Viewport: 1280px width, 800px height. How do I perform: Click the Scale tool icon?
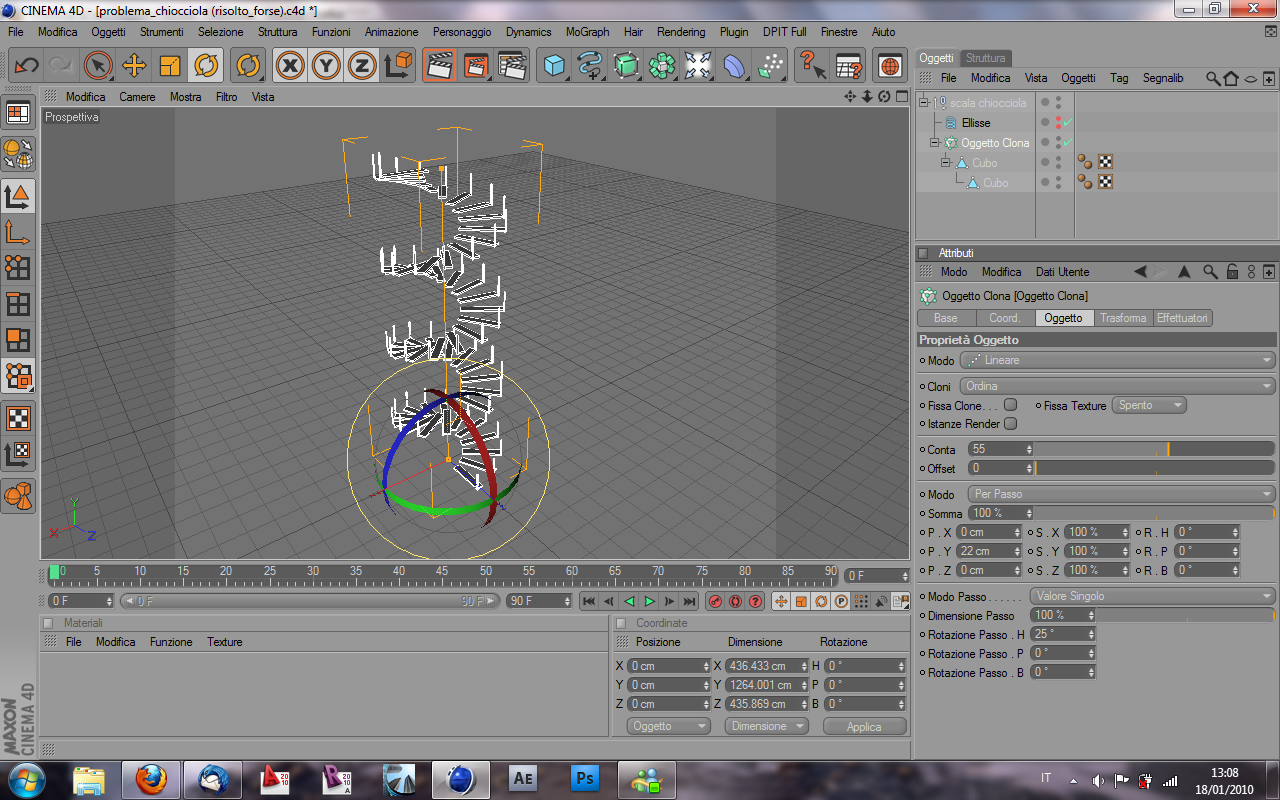tap(170, 66)
